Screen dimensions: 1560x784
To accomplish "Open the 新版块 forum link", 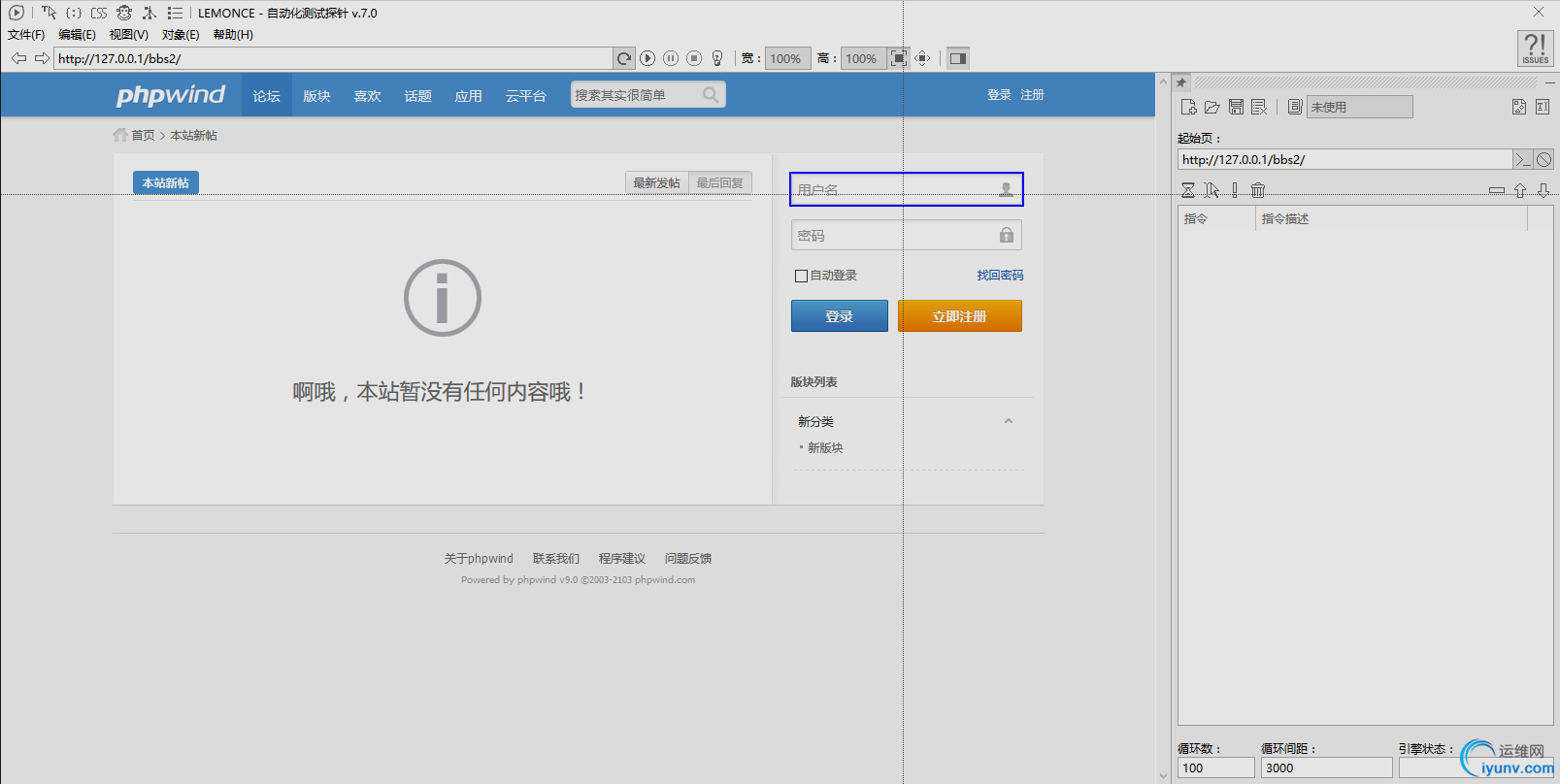I will tap(825, 448).
